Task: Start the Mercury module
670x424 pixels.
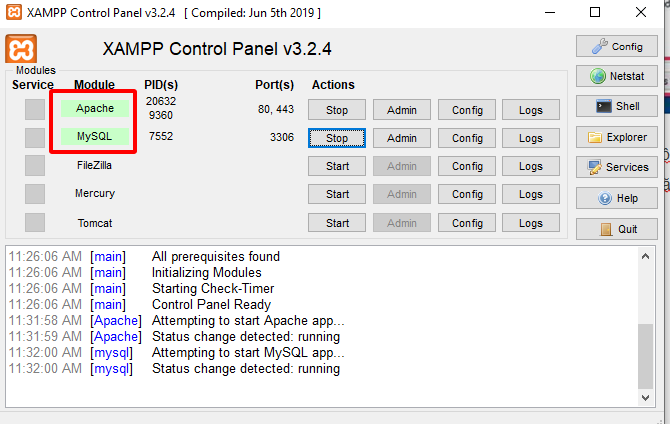Action: point(337,194)
